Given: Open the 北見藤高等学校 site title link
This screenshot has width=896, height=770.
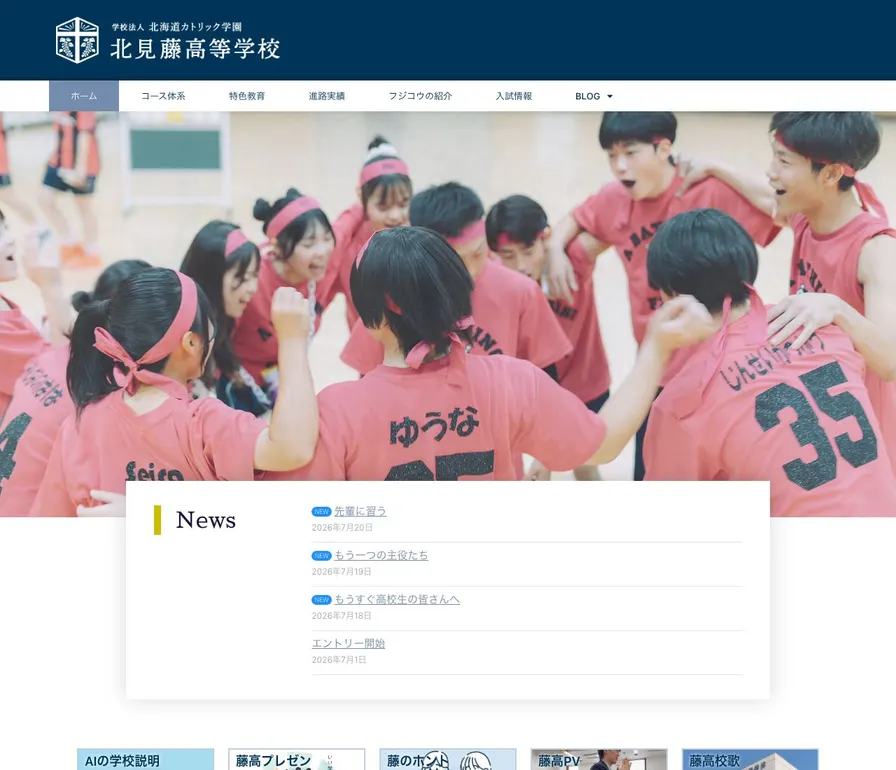Looking at the screenshot, I should point(195,49).
